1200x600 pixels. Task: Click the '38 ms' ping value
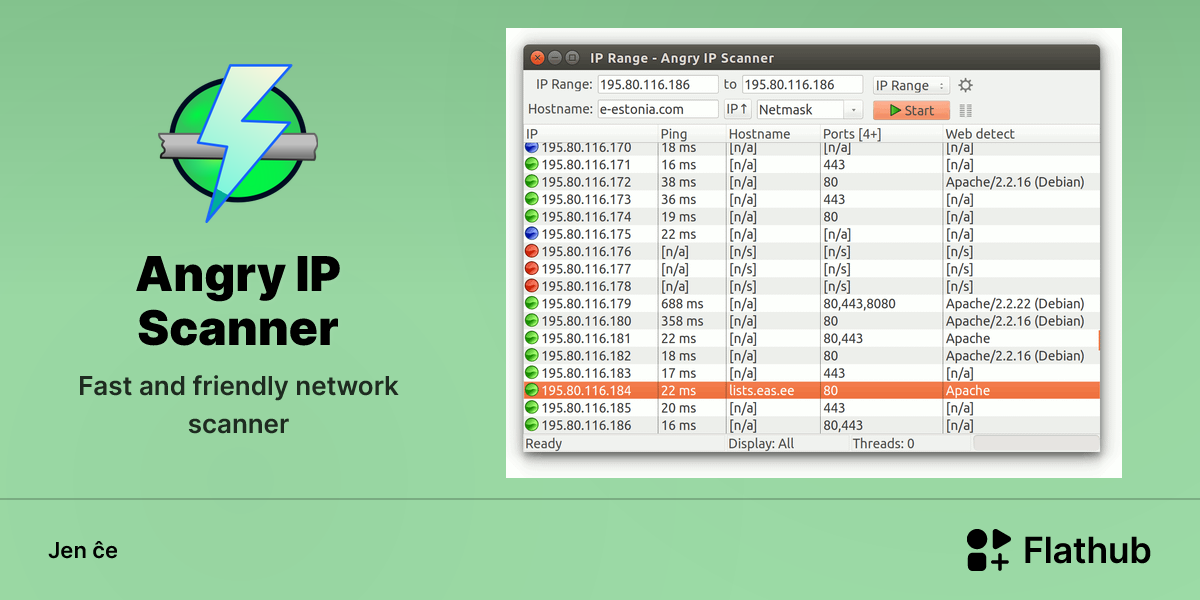click(678, 182)
